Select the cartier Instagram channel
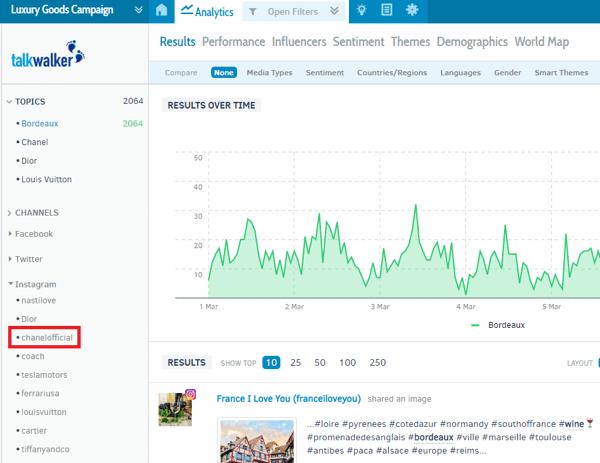 click(34, 431)
